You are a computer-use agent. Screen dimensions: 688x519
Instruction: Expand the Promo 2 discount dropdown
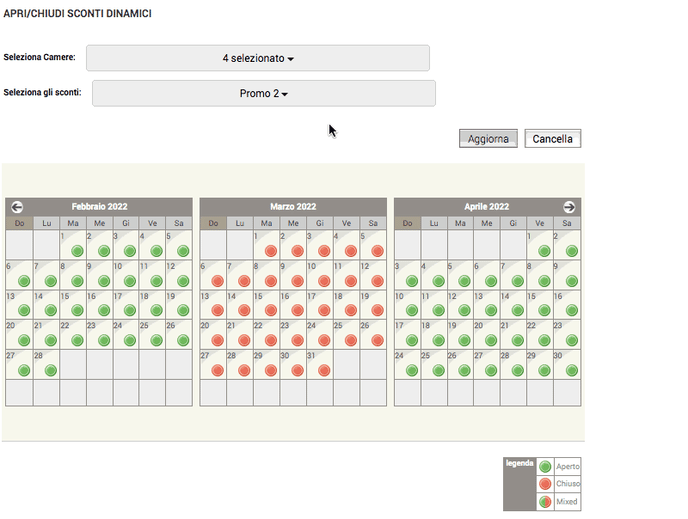point(264,94)
